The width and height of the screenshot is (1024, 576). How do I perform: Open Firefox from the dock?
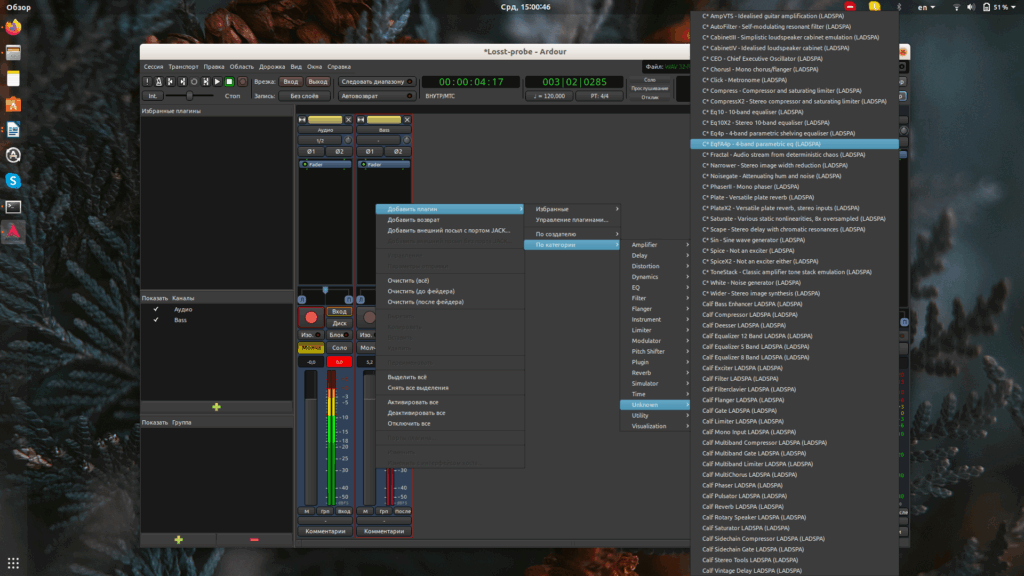pos(13,27)
